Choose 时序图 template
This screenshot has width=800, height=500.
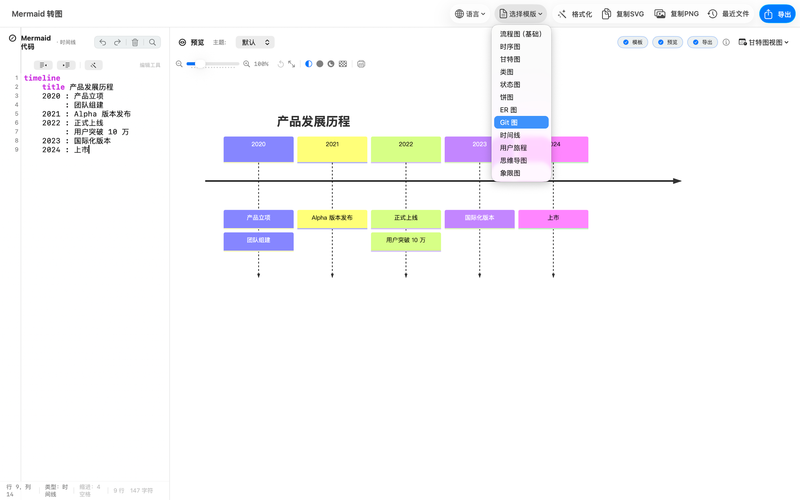(521, 46)
